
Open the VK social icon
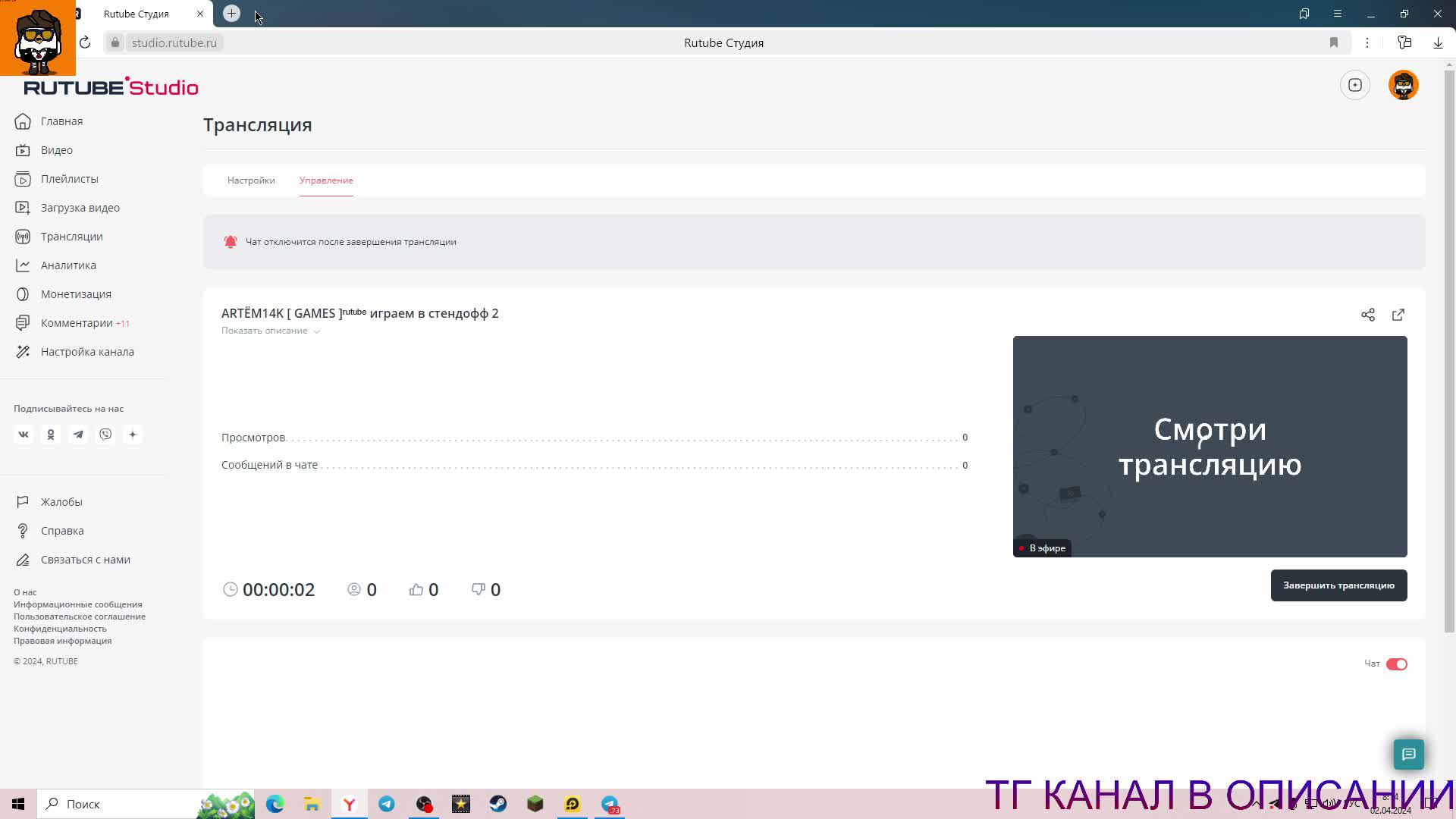(24, 435)
